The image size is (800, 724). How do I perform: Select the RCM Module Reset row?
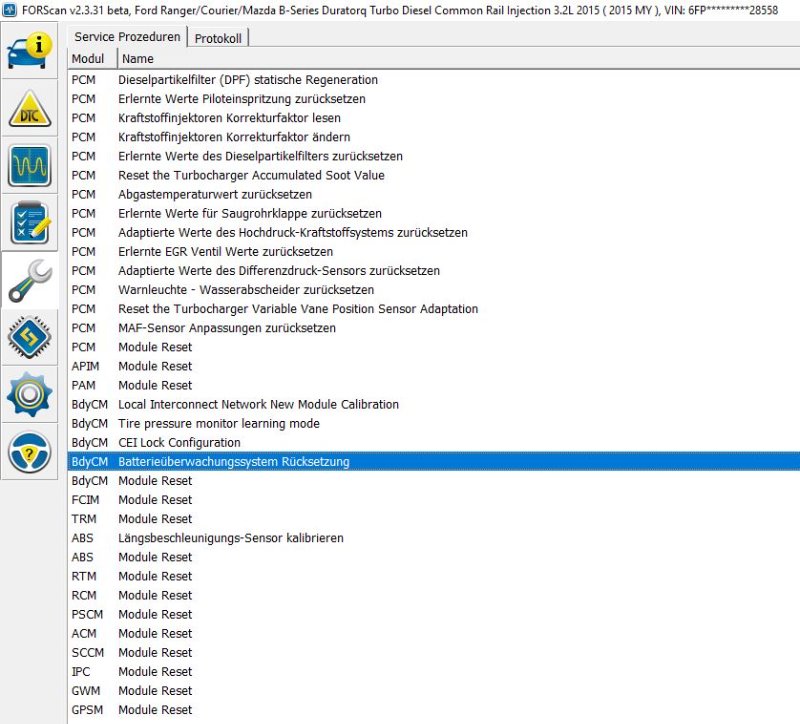[434, 595]
